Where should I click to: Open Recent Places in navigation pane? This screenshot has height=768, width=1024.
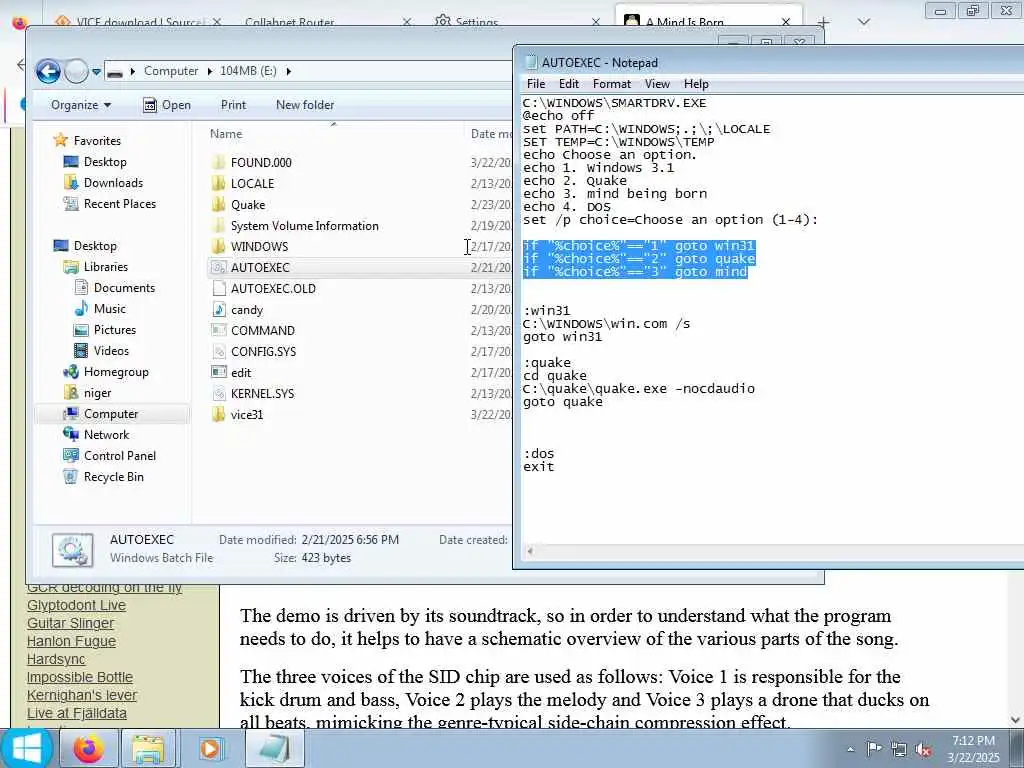[120, 204]
